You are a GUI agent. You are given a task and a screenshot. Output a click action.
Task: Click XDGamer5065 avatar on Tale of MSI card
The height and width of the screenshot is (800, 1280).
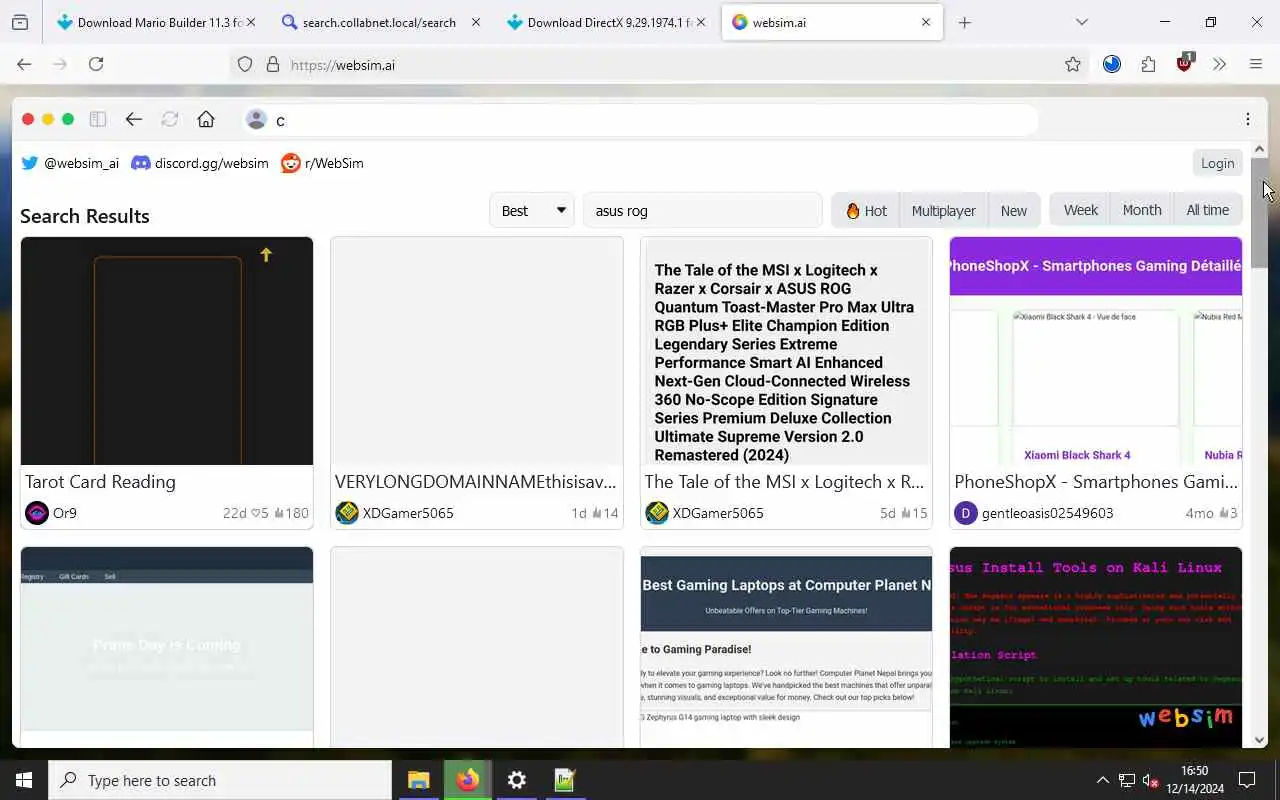(x=657, y=513)
